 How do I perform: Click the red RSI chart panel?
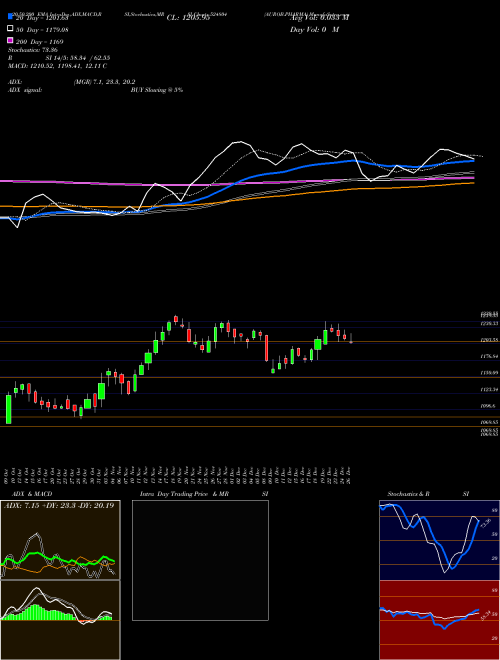(439, 620)
